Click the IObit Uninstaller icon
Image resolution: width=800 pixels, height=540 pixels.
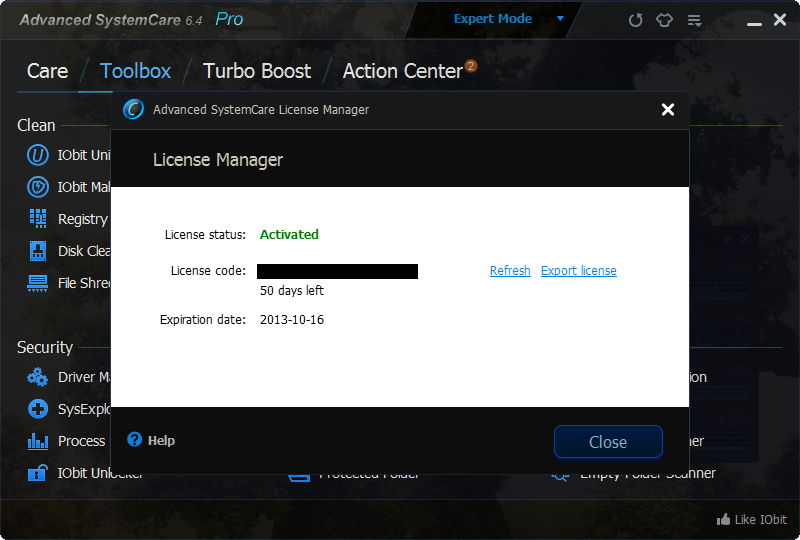(x=38, y=155)
